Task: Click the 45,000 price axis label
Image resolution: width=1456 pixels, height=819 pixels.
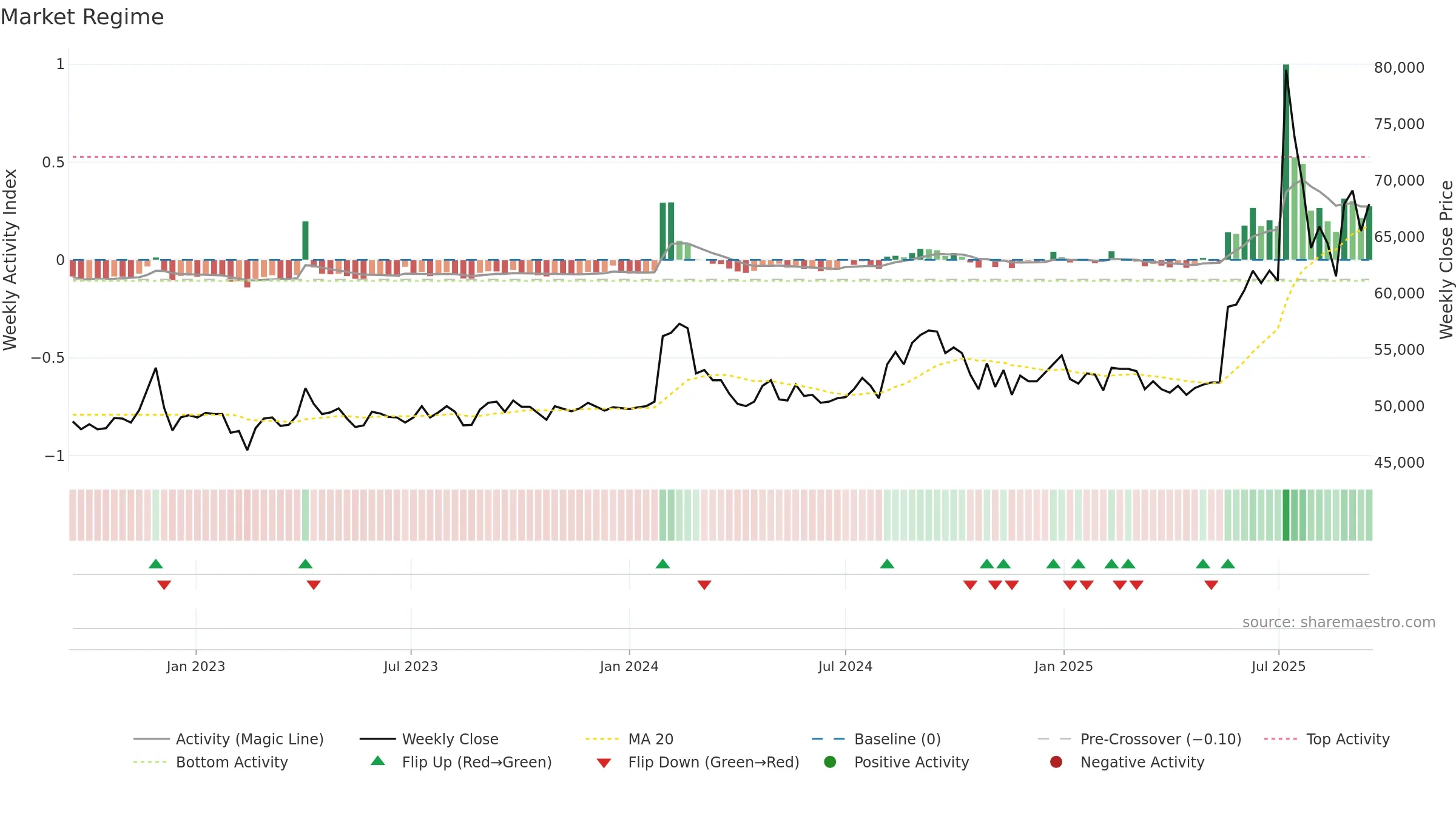Action: pyautogui.click(x=1399, y=462)
